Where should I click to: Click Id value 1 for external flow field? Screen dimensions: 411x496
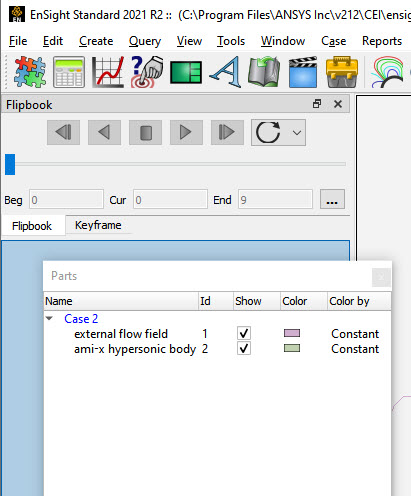tap(205, 334)
